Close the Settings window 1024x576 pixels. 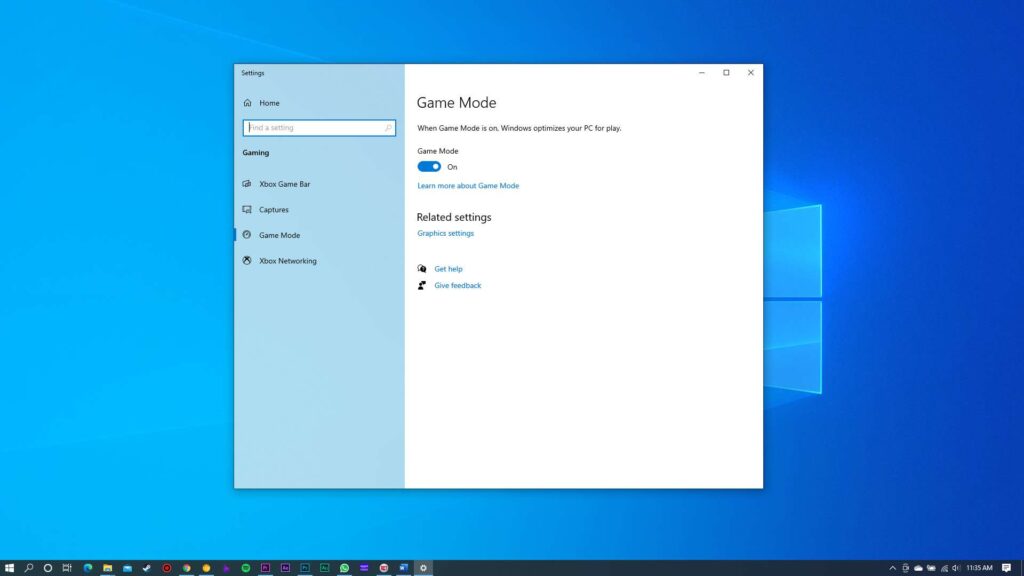click(x=750, y=72)
